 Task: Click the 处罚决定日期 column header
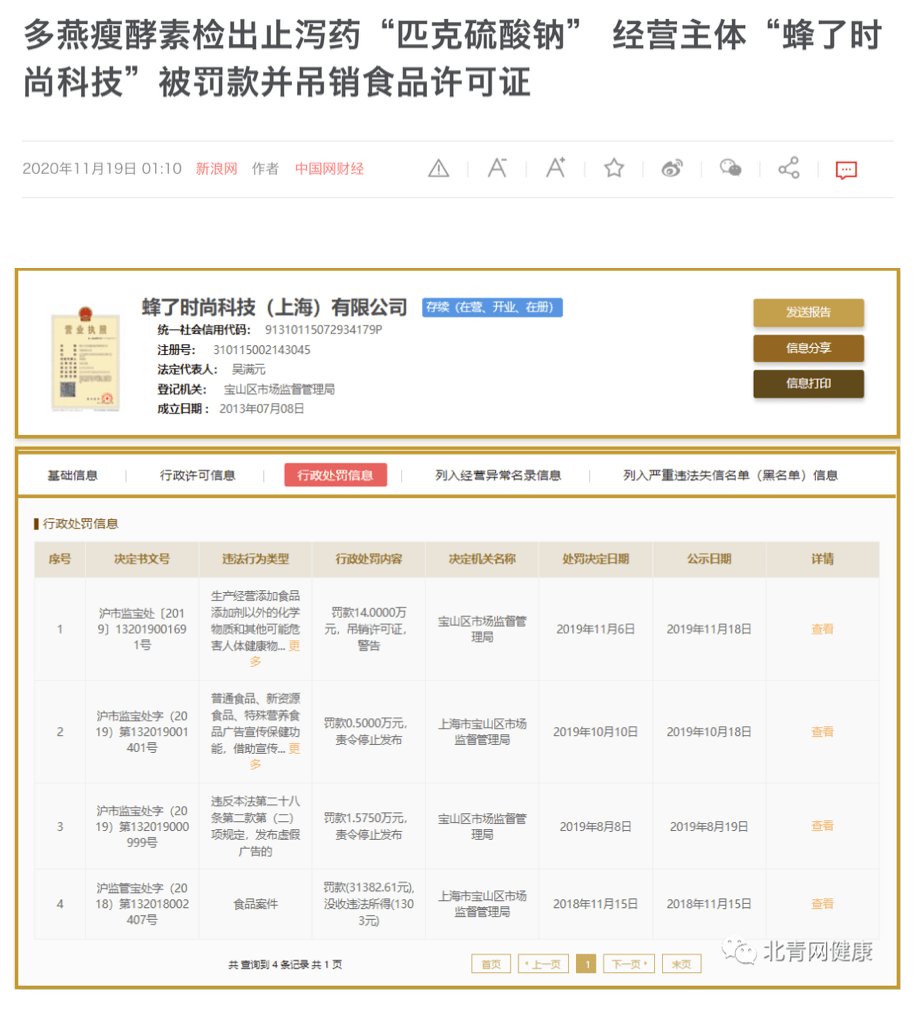coord(596,559)
